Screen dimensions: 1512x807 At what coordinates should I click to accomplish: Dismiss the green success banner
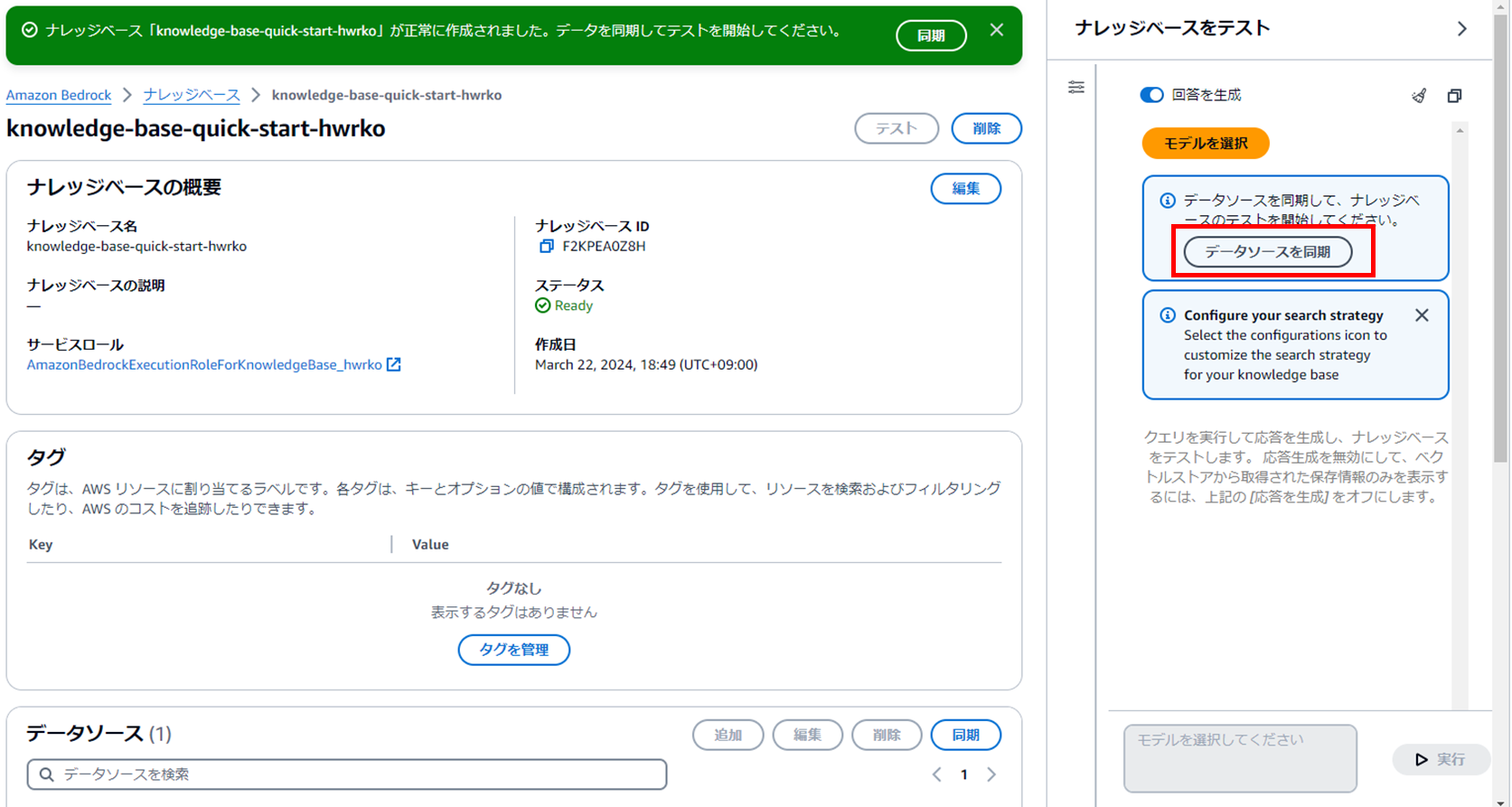(996, 30)
